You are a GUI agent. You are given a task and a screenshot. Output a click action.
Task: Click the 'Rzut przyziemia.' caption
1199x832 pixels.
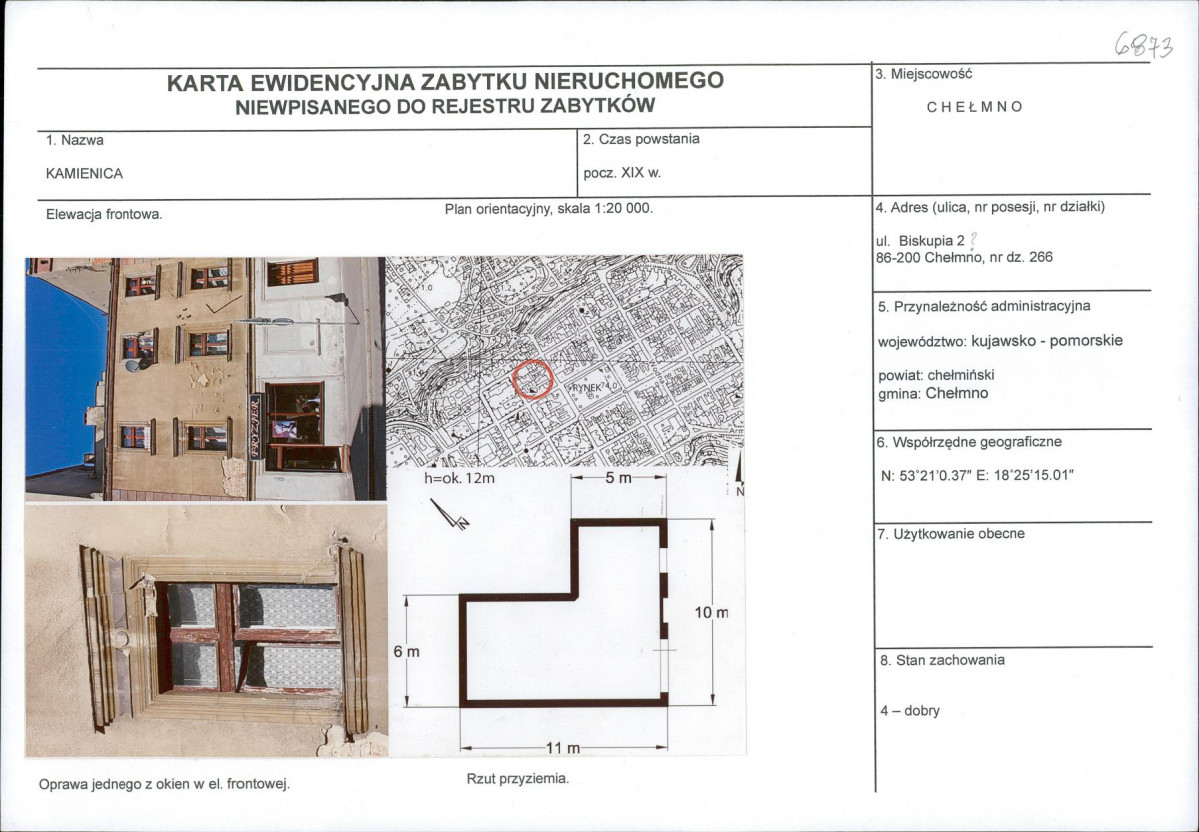518,778
